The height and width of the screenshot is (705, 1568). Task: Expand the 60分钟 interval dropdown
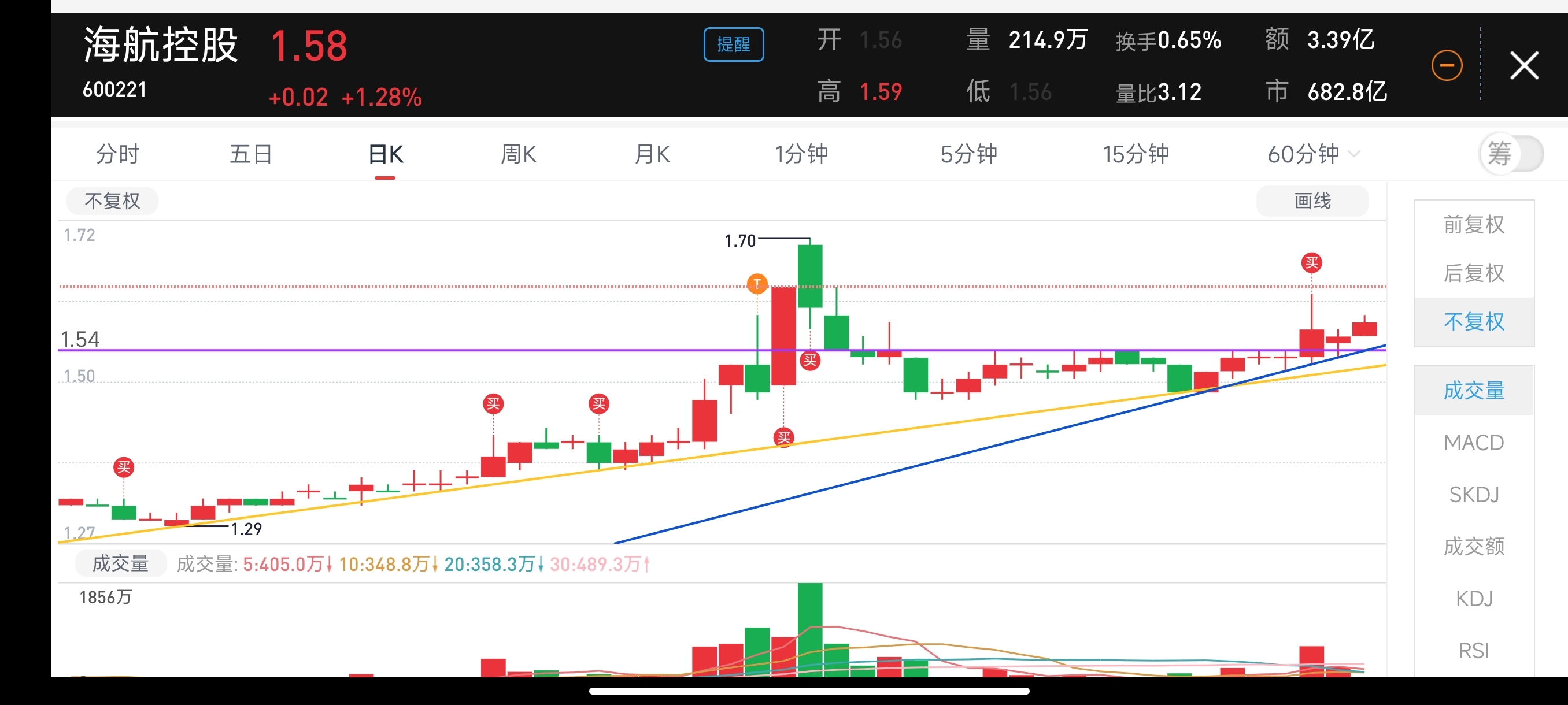tap(1313, 154)
